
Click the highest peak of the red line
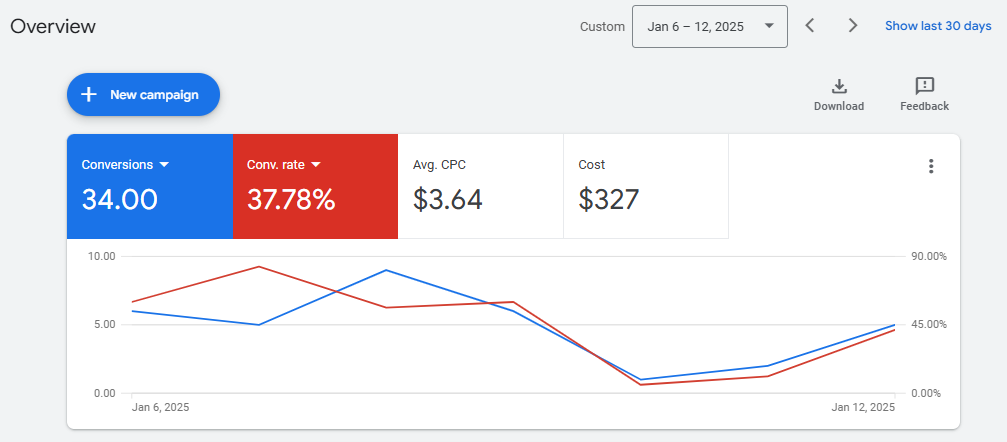[x=259, y=267]
